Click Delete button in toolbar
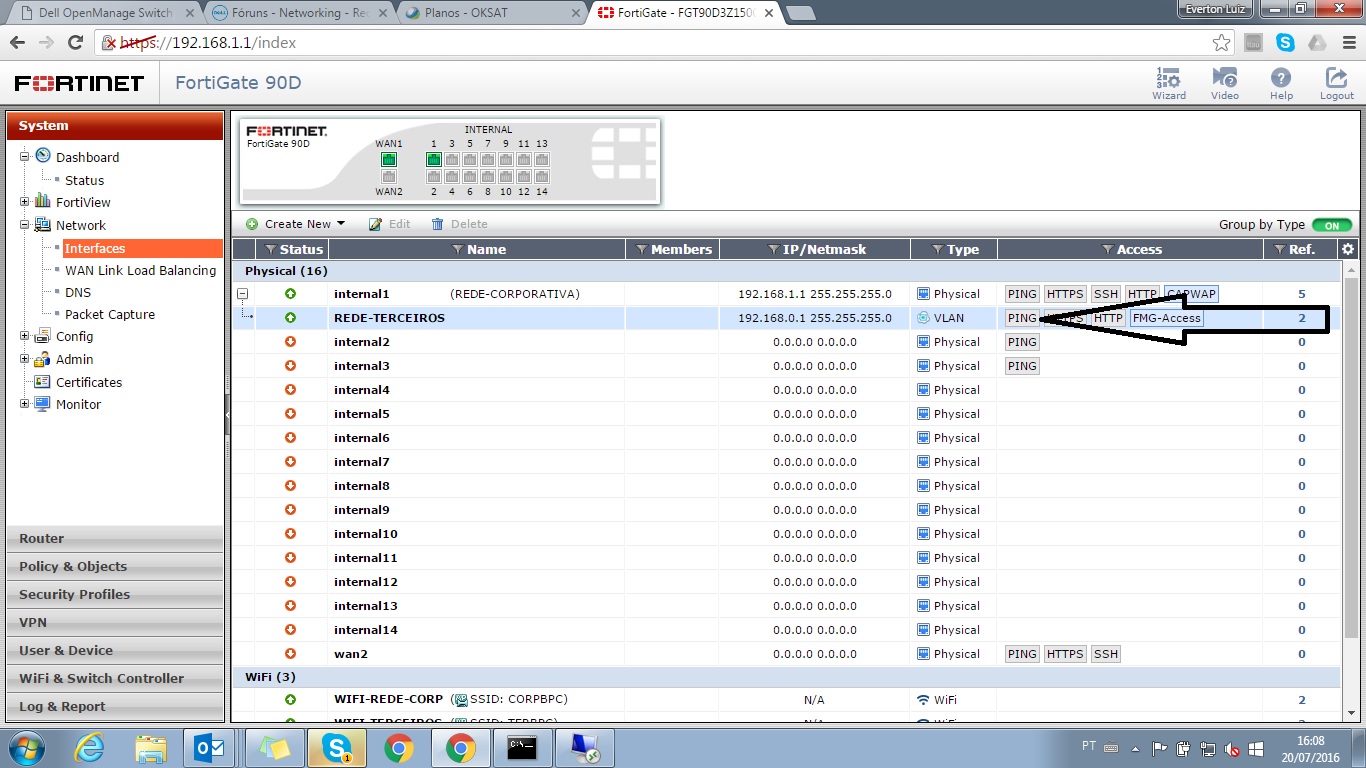1366x768 pixels. (459, 224)
